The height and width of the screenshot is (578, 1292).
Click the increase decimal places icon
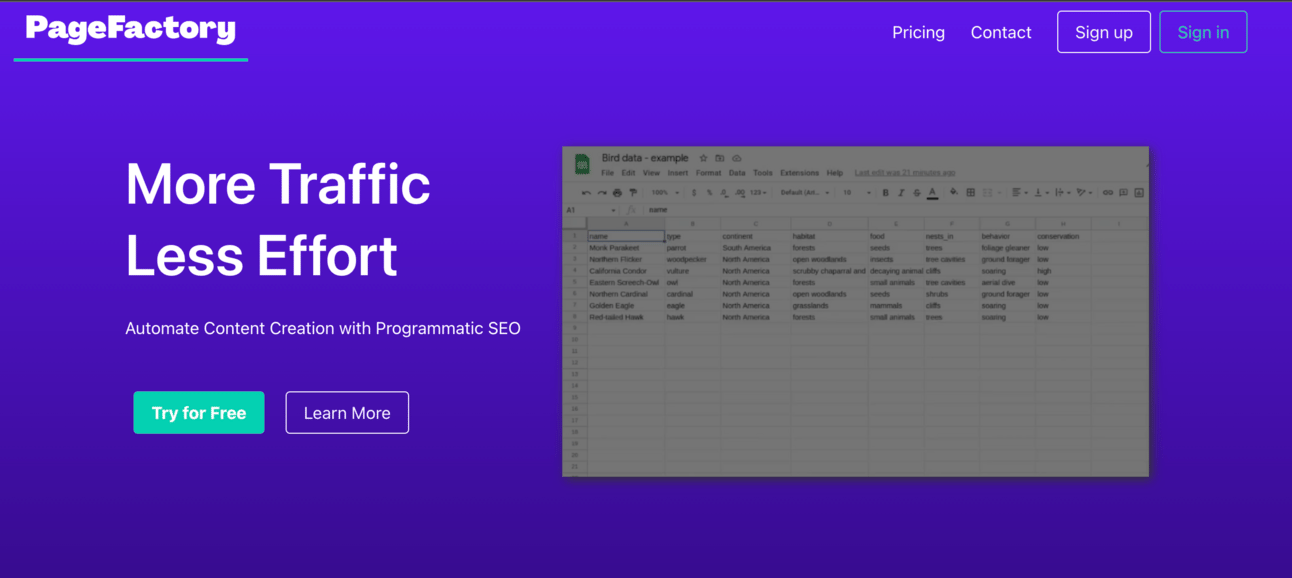click(x=740, y=193)
